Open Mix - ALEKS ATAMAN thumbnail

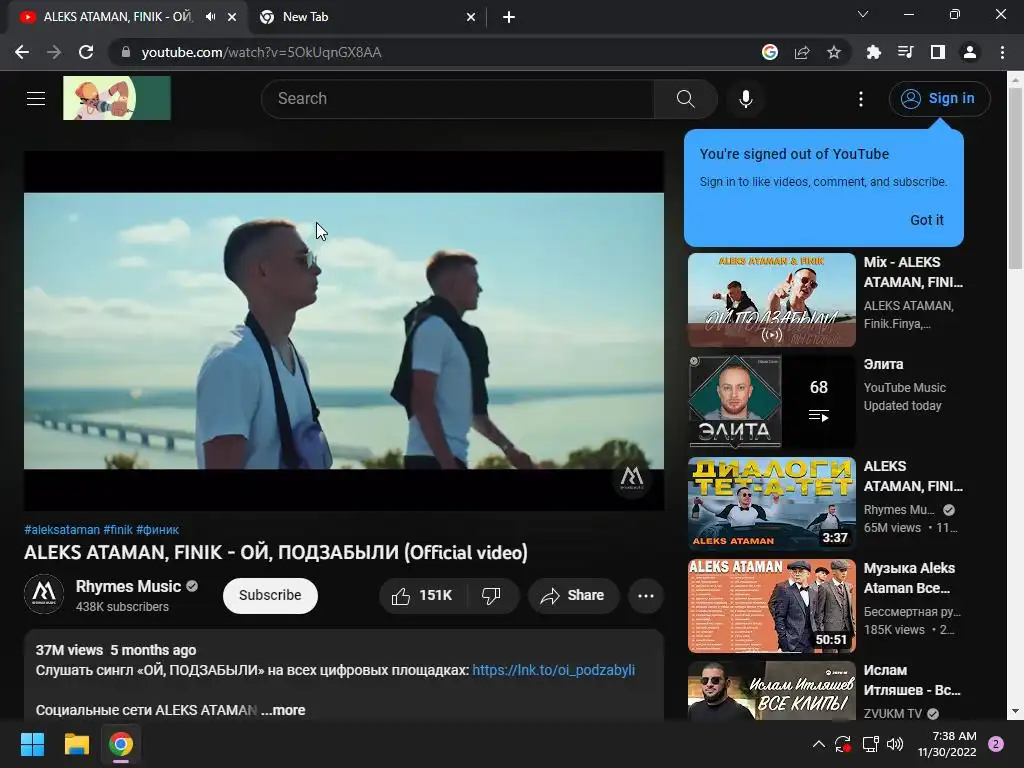(x=771, y=300)
